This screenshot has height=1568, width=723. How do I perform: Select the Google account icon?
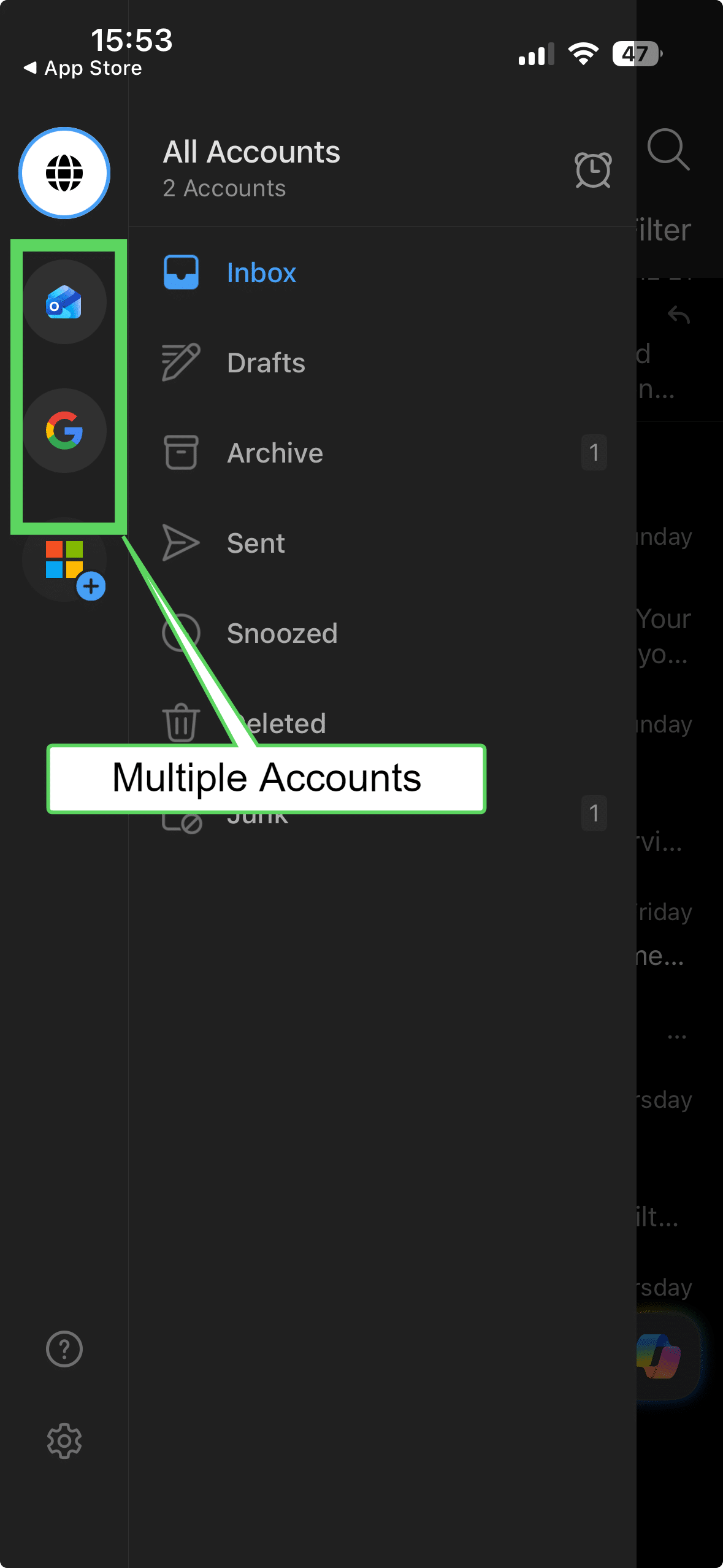click(x=64, y=431)
